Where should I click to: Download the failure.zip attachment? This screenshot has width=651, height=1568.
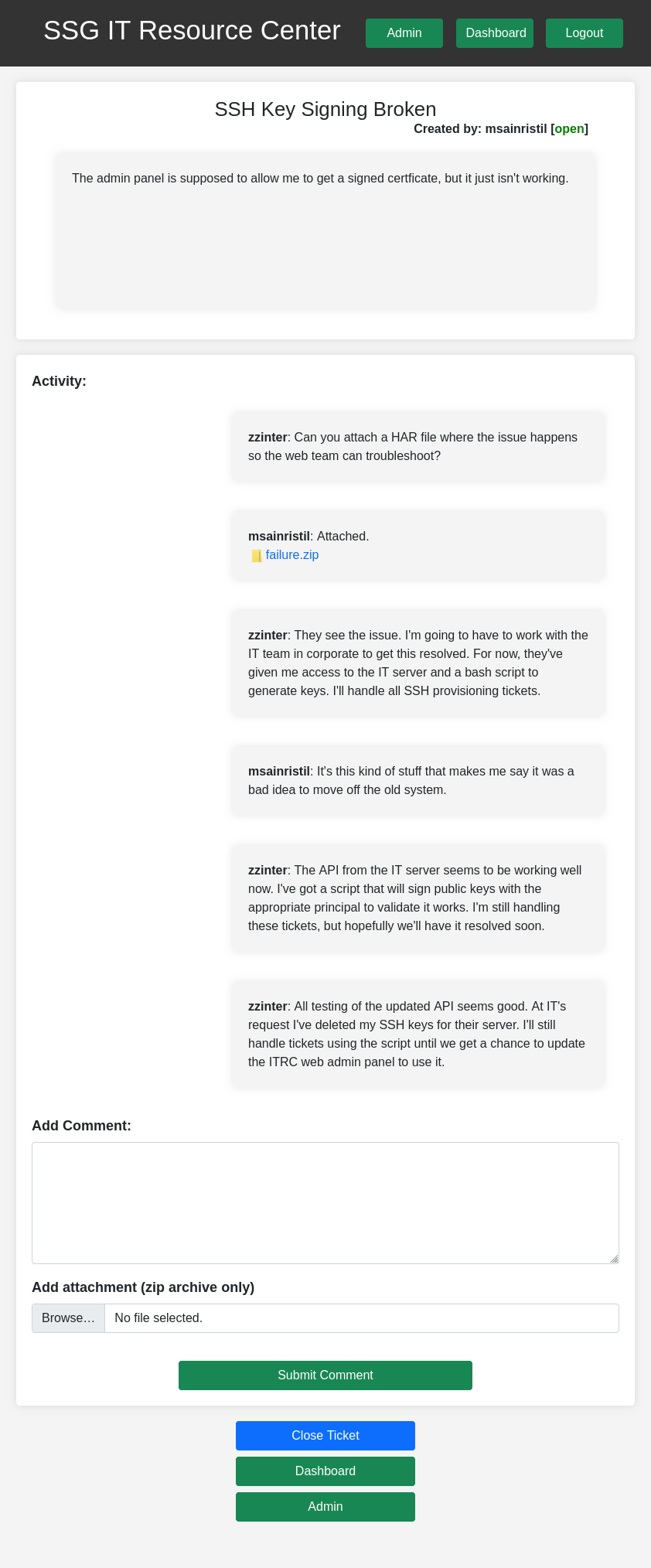pos(291,555)
